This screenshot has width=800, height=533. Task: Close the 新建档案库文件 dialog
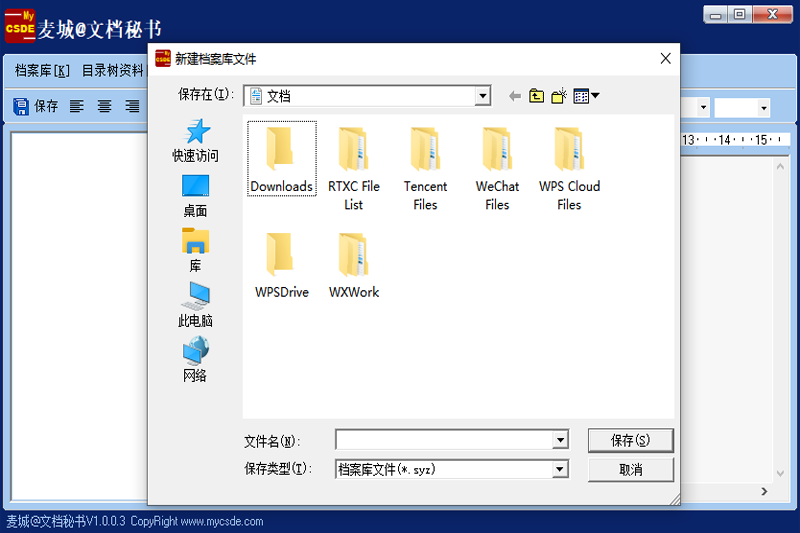click(x=665, y=59)
